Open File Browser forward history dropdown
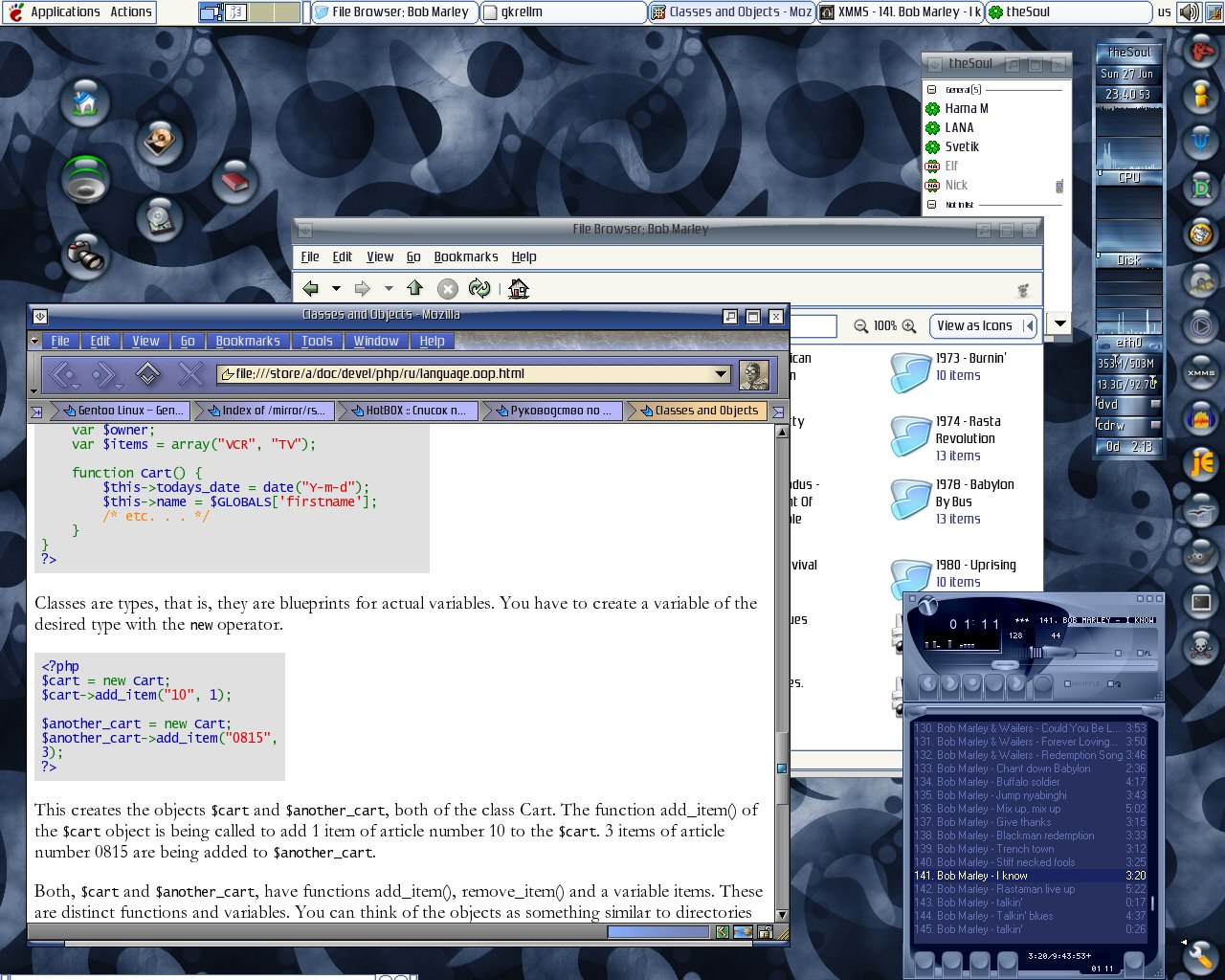 pyautogui.click(x=389, y=288)
